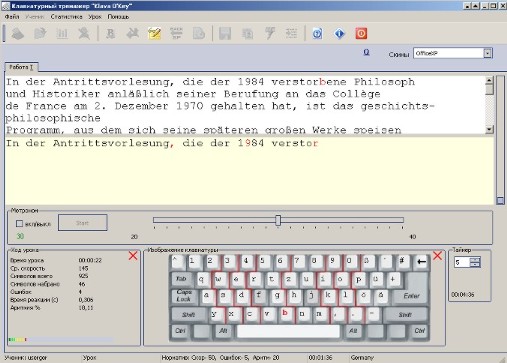Click the yellow notepad icon in toolbar
The image size is (507, 363).
coord(154,33)
